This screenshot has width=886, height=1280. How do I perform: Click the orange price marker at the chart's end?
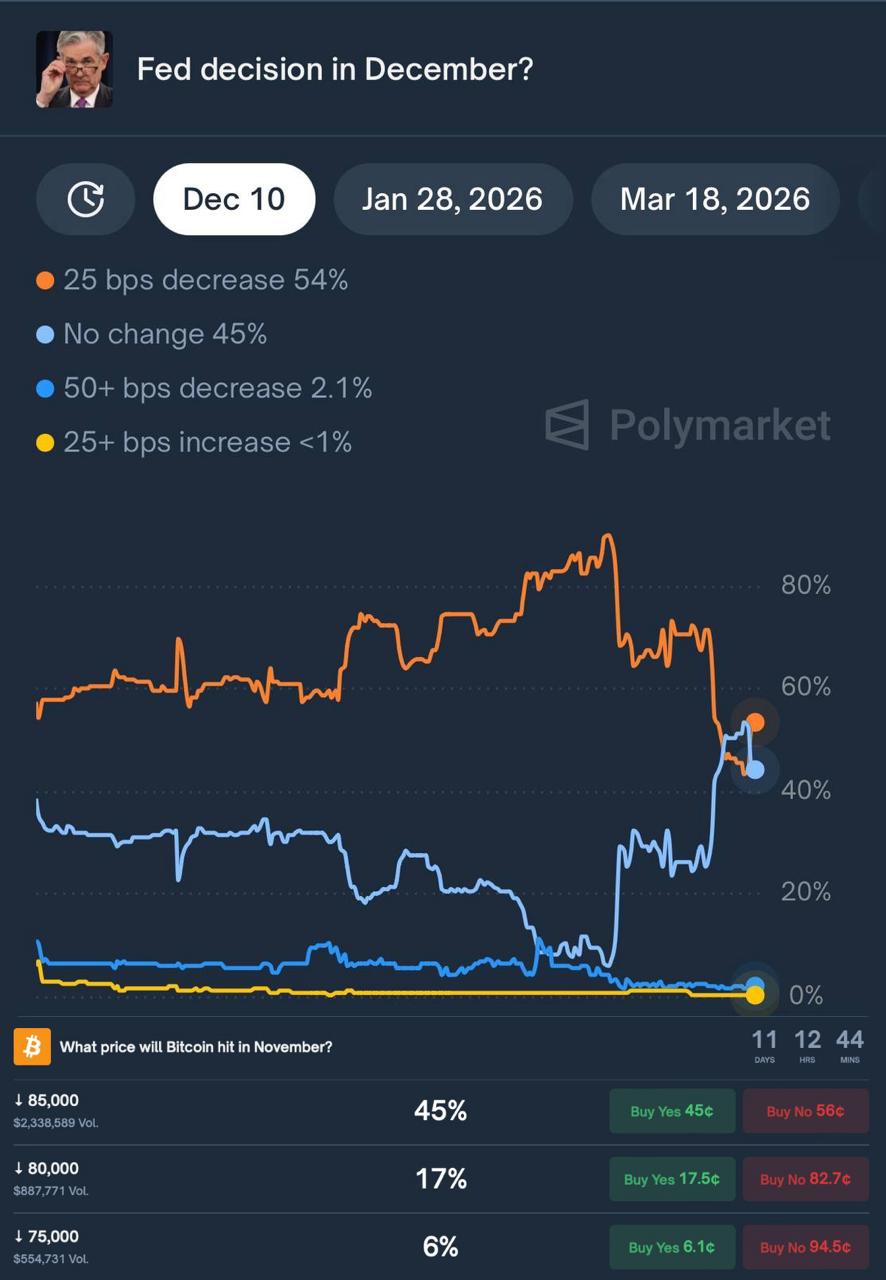(x=755, y=720)
